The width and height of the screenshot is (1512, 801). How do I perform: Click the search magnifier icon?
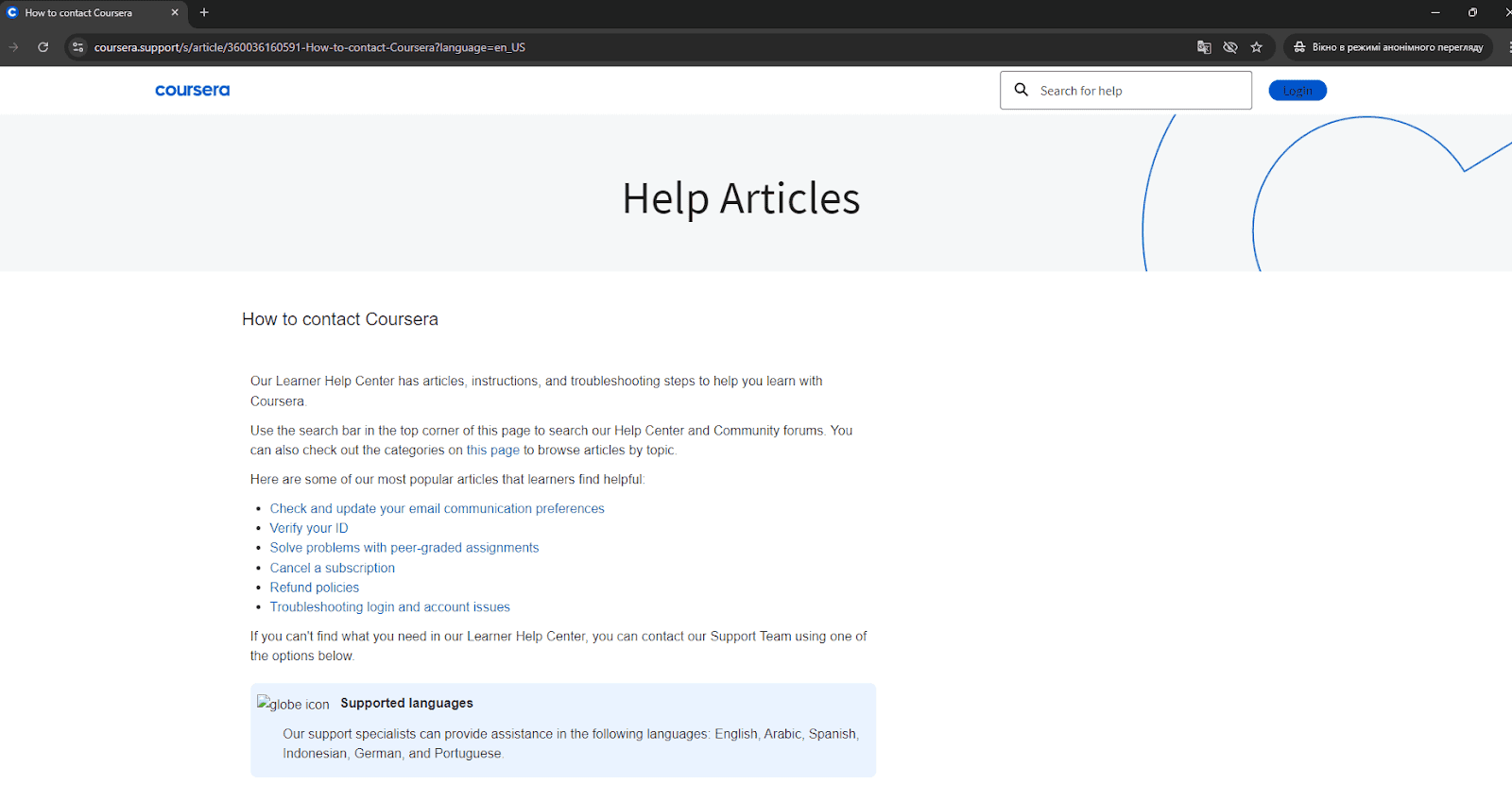[1022, 90]
